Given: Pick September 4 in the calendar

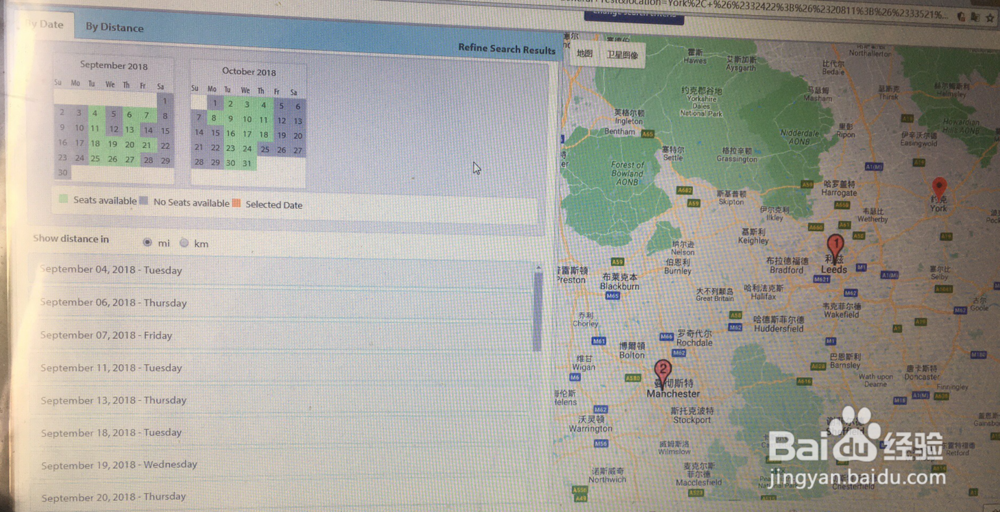Looking at the screenshot, I should (95, 113).
